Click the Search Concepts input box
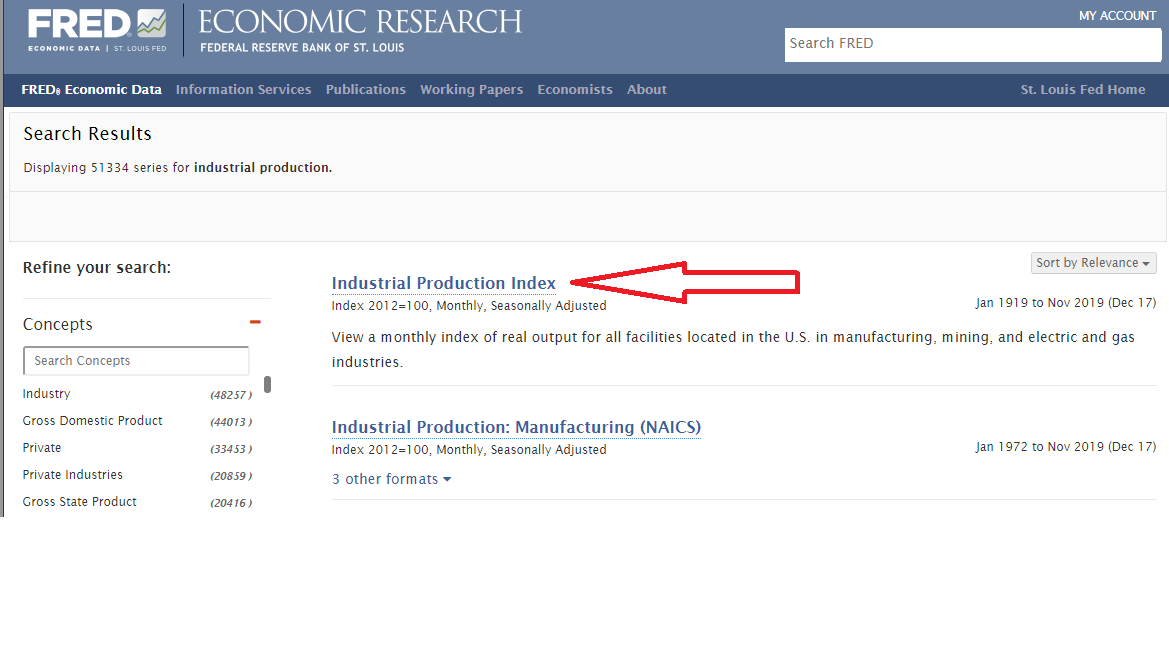1169x648 pixels. [136, 361]
